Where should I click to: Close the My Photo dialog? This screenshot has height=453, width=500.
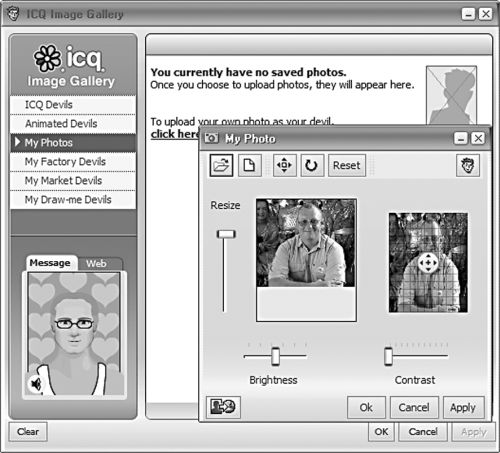(x=478, y=138)
